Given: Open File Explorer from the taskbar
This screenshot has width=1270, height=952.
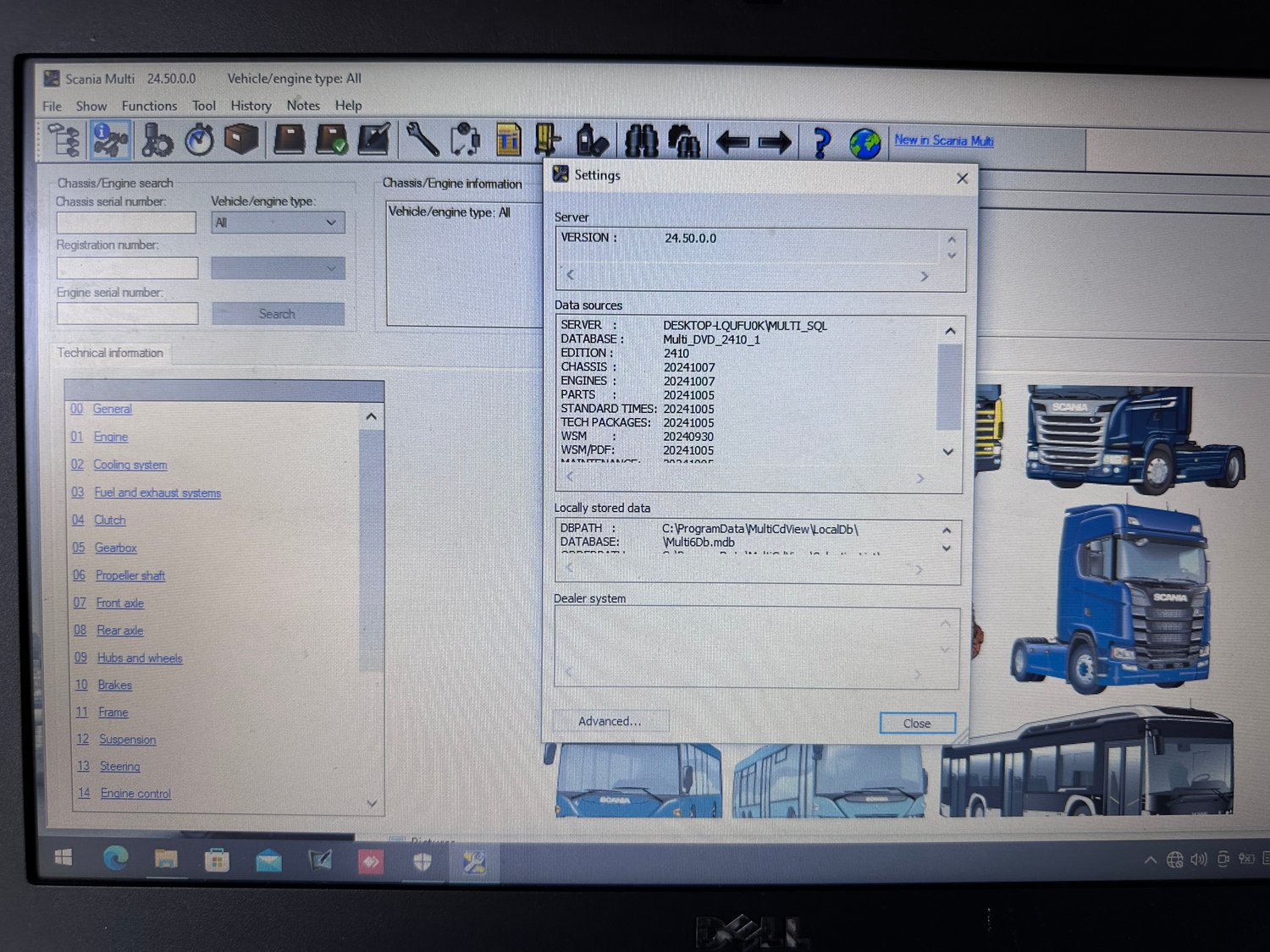Looking at the screenshot, I should (x=166, y=861).
